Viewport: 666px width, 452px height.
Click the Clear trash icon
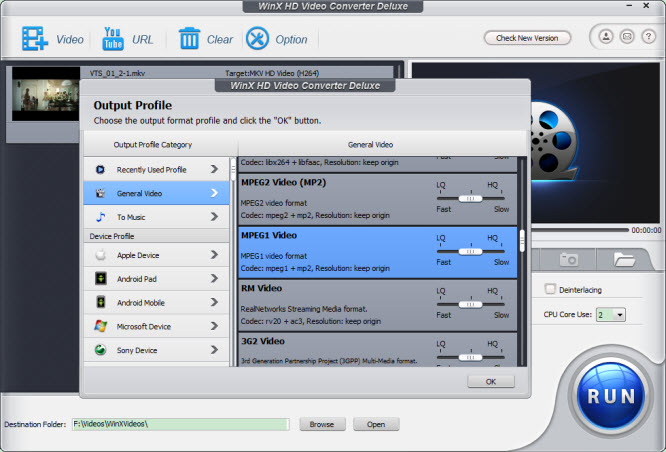[189, 39]
